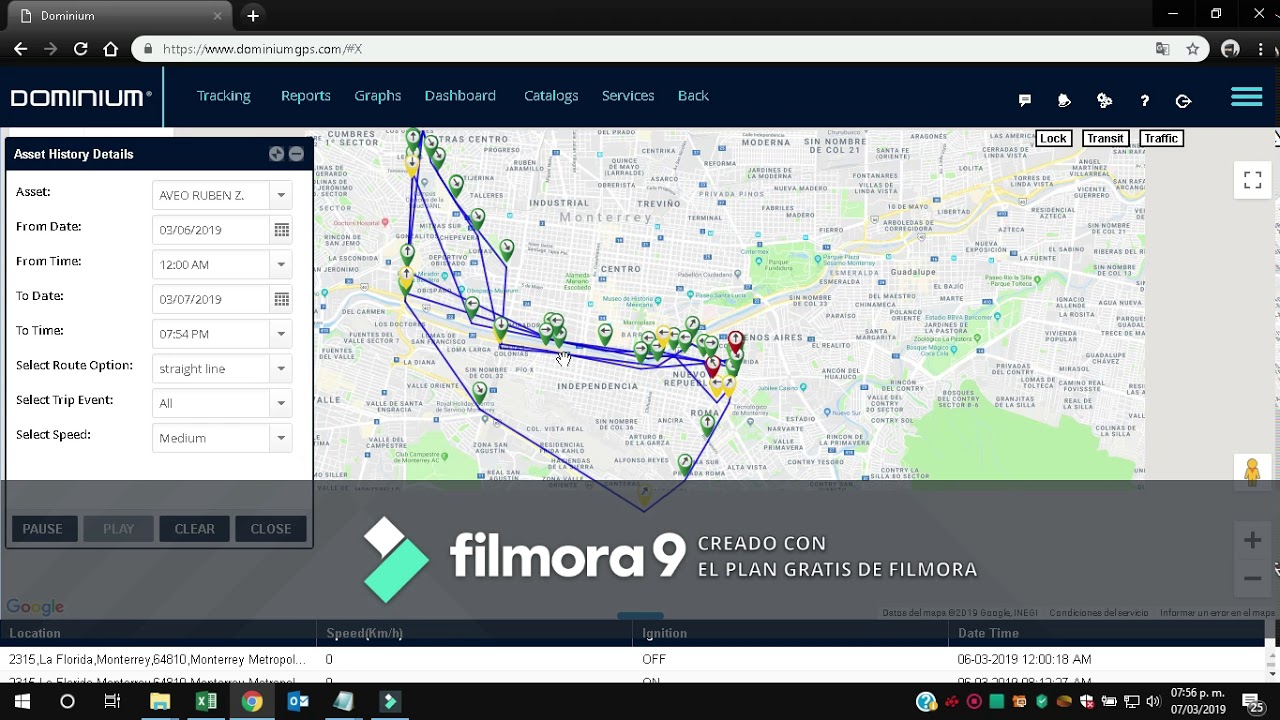Zoom out on the map
Viewport: 1280px width, 720px height.
[1252, 578]
